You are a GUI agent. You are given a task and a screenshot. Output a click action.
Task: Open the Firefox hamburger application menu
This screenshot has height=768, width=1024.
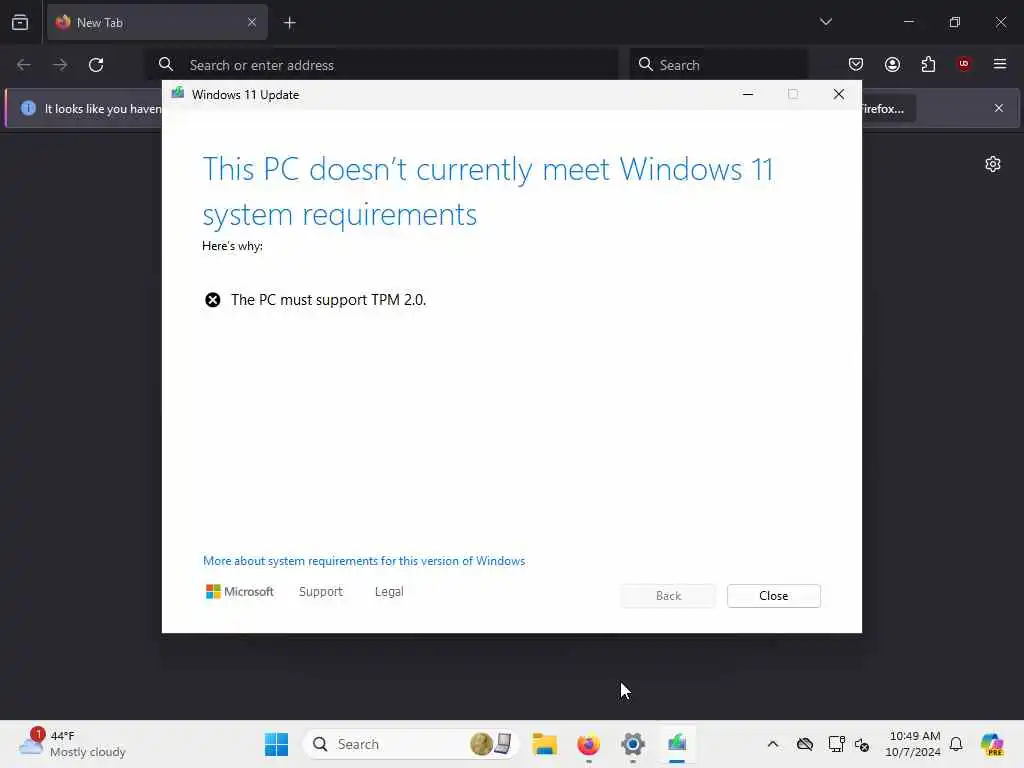[1000, 64]
